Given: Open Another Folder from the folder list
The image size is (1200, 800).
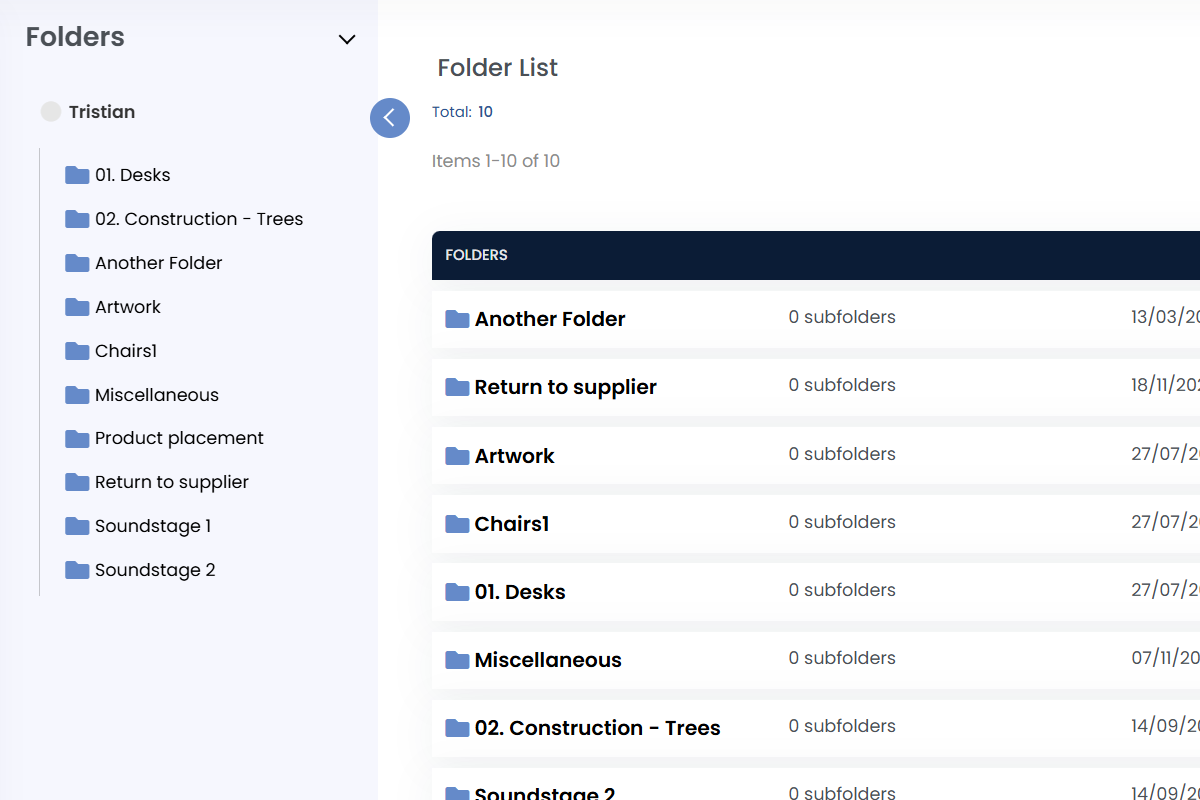Looking at the screenshot, I should (550, 319).
